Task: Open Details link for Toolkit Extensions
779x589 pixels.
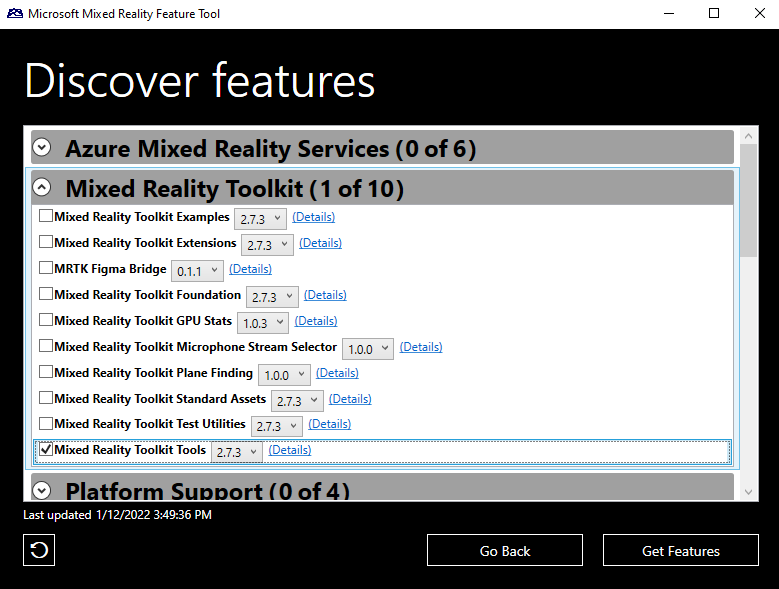Action: [x=320, y=243]
